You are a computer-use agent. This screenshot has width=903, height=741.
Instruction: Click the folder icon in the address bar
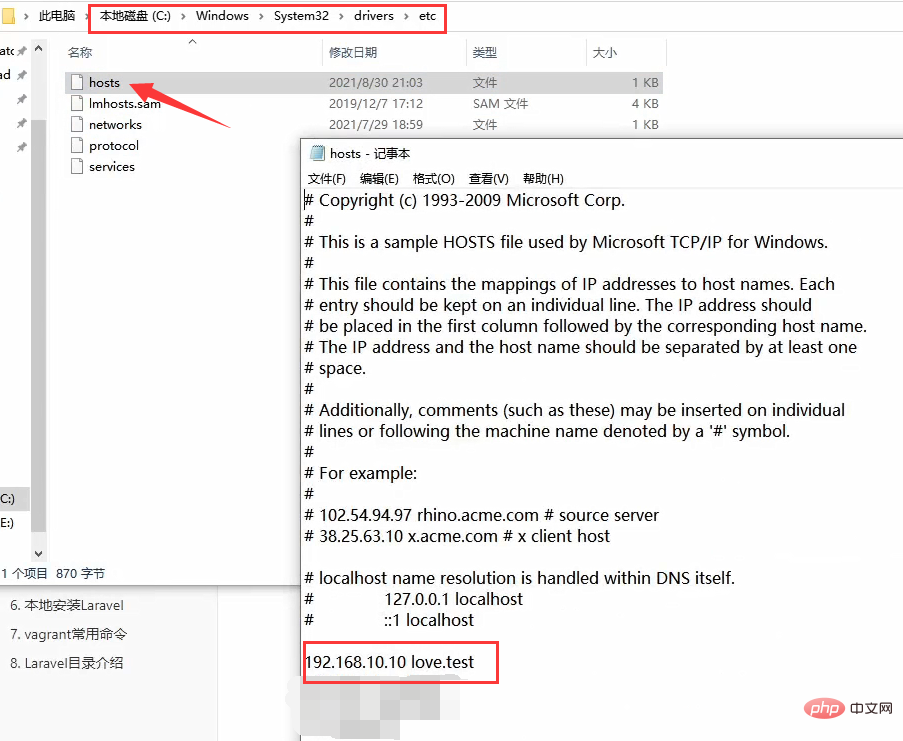pyautogui.click(x=9, y=17)
